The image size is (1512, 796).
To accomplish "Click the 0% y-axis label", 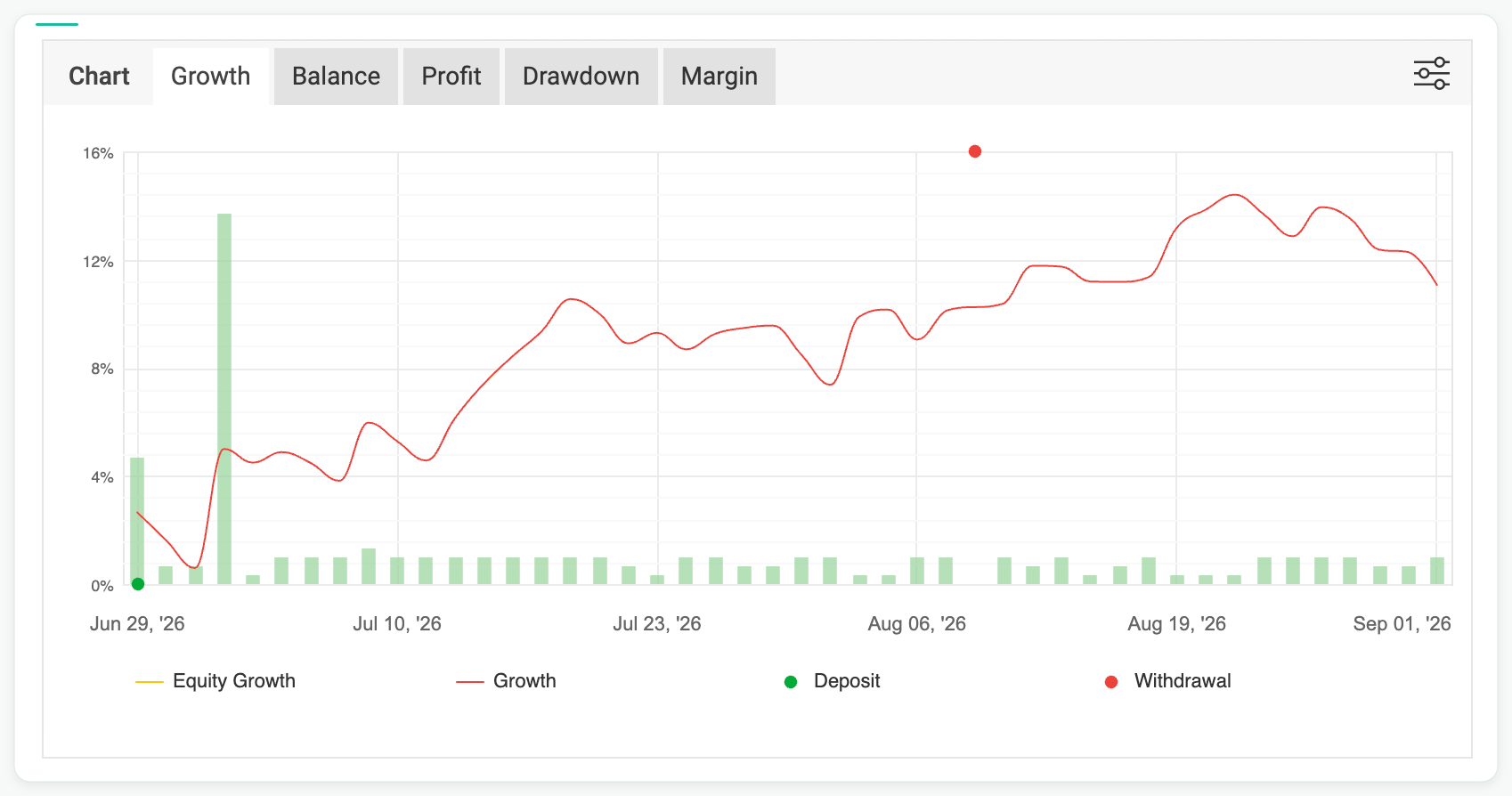I will (x=102, y=586).
